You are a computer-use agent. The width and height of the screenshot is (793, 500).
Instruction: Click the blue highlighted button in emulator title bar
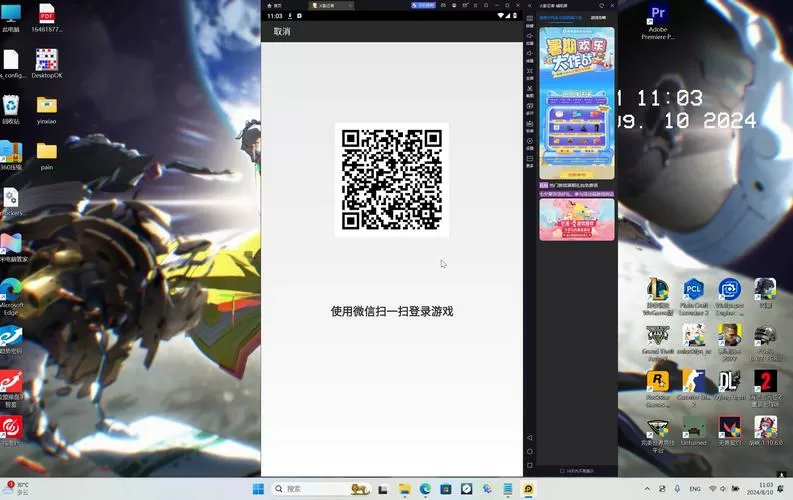pyautogui.click(x=423, y=6)
